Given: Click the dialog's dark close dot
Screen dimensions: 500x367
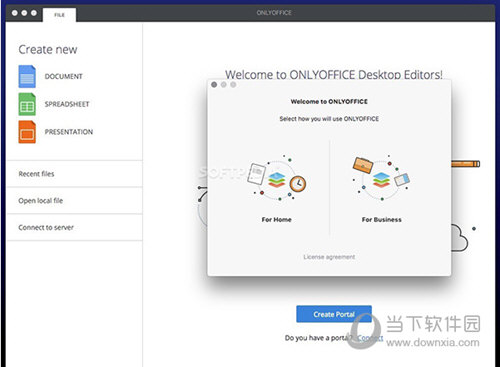Looking at the screenshot, I should (x=214, y=85).
